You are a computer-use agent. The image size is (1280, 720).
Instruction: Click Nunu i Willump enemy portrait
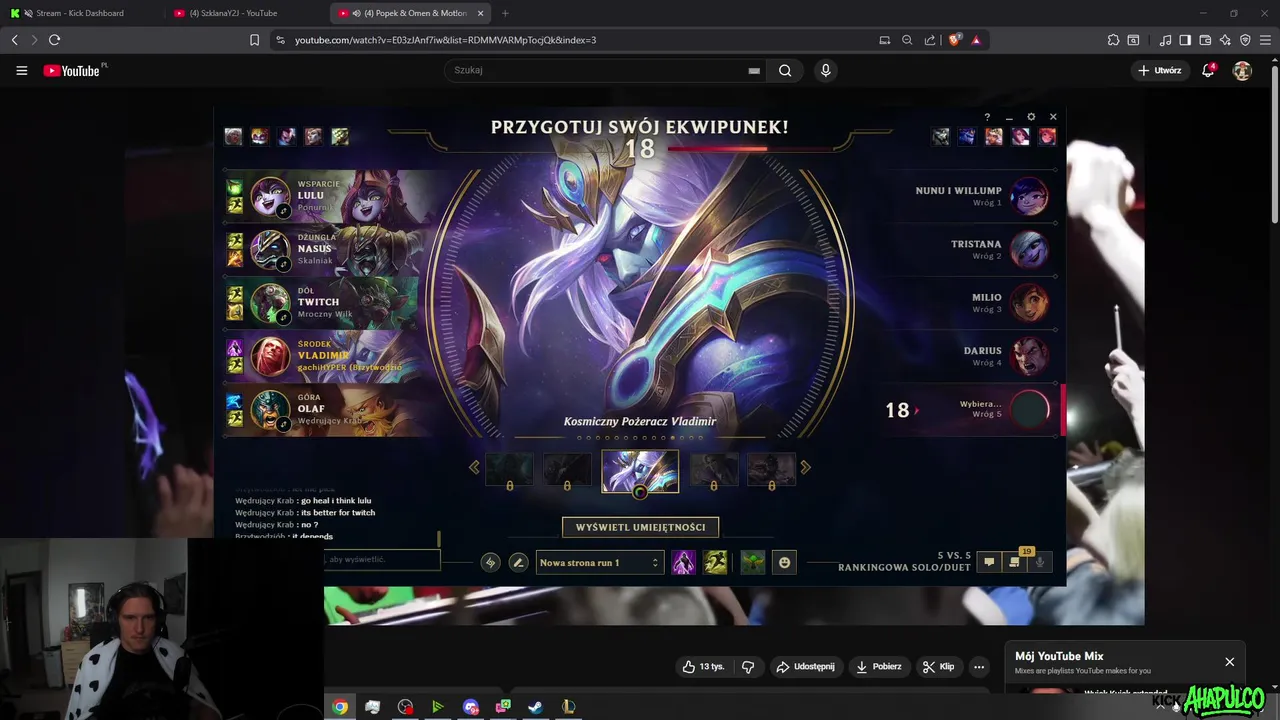pyautogui.click(x=1029, y=196)
